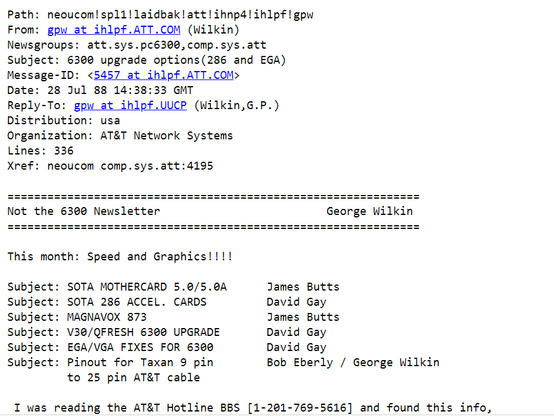Viewport: 554px width, 416px height.
Task: Follow the gpw at ihlpf.UUCP reply-to link
Action: click(130, 105)
